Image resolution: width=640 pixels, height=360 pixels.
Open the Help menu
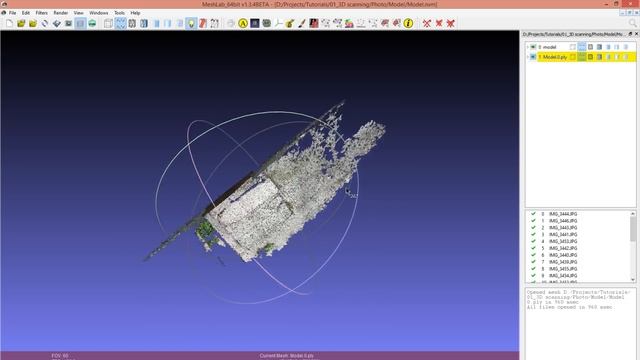pos(135,13)
